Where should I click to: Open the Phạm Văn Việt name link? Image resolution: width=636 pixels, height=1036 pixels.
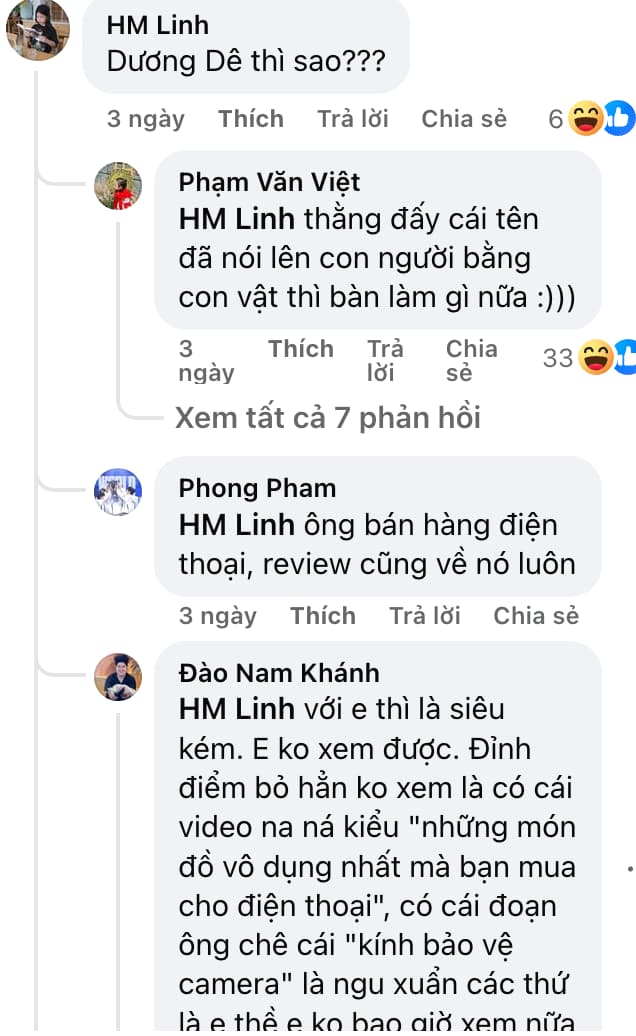(269, 182)
